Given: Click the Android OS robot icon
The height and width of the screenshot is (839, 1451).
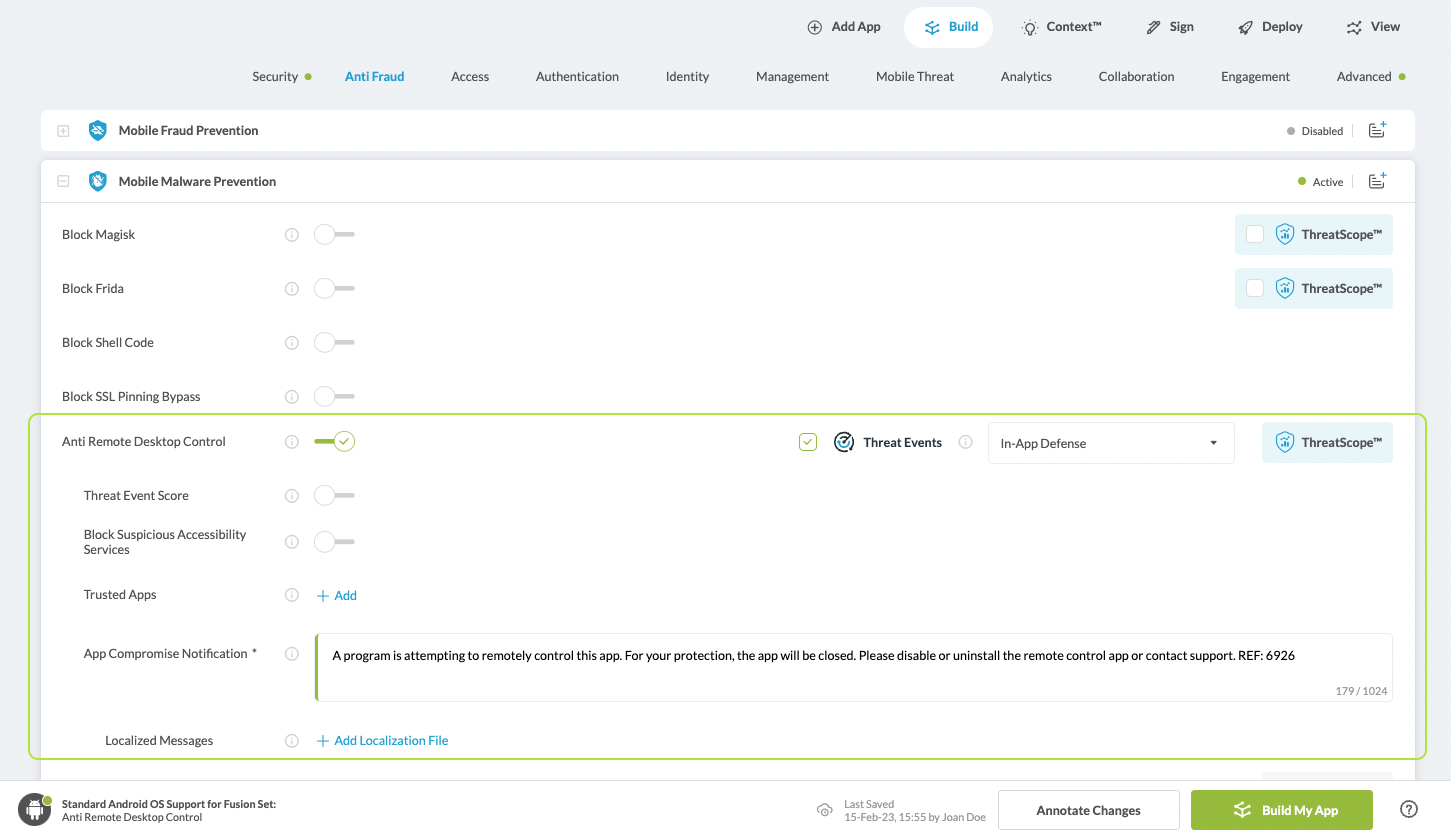Looking at the screenshot, I should point(34,810).
